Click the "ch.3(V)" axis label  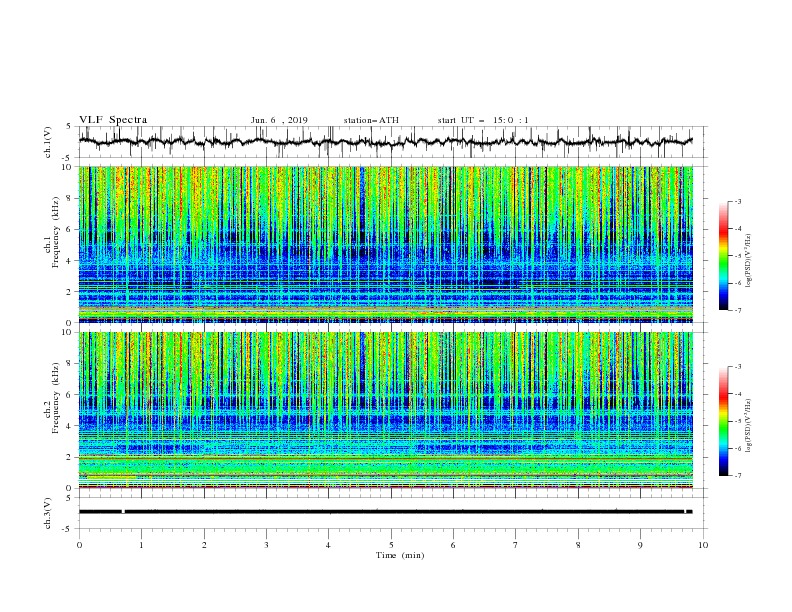pos(48,513)
